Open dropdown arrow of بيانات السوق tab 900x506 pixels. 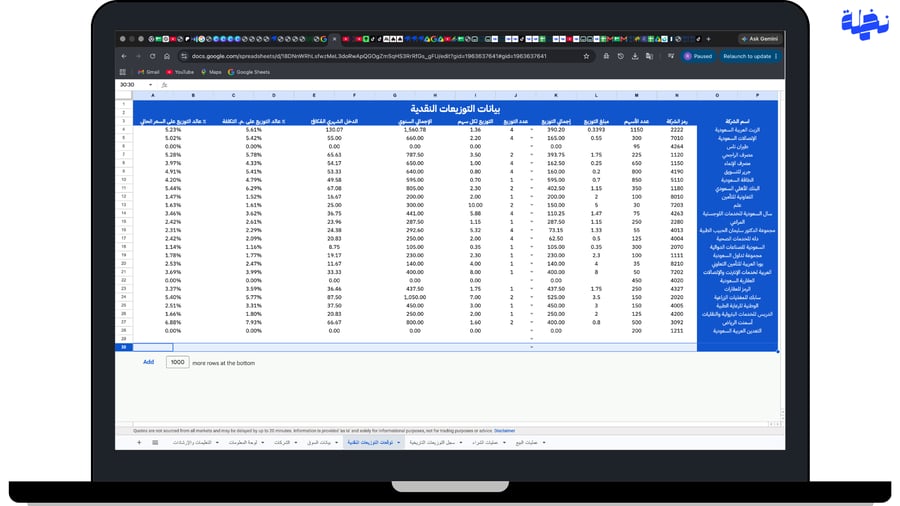[336, 442]
